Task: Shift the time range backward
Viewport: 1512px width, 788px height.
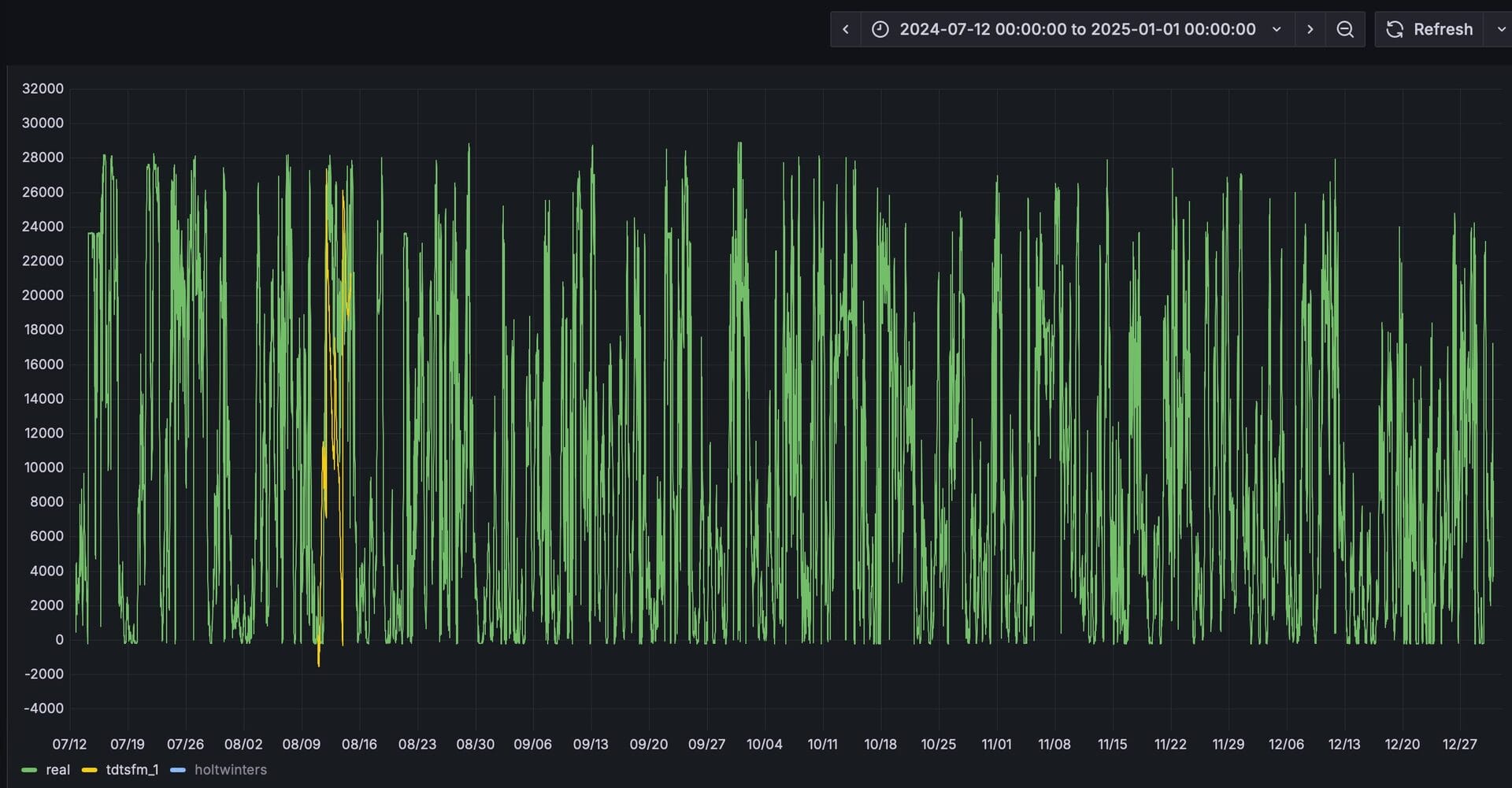Action: pos(845,29)
